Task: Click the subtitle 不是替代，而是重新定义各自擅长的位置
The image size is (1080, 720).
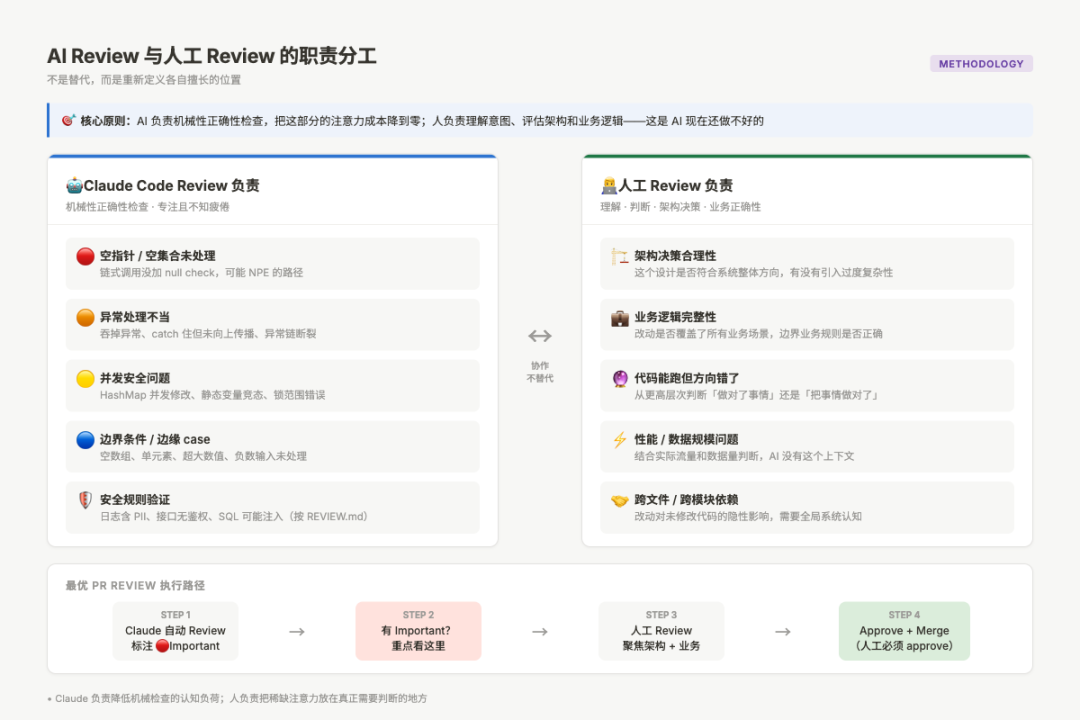Action: [144, 80]
